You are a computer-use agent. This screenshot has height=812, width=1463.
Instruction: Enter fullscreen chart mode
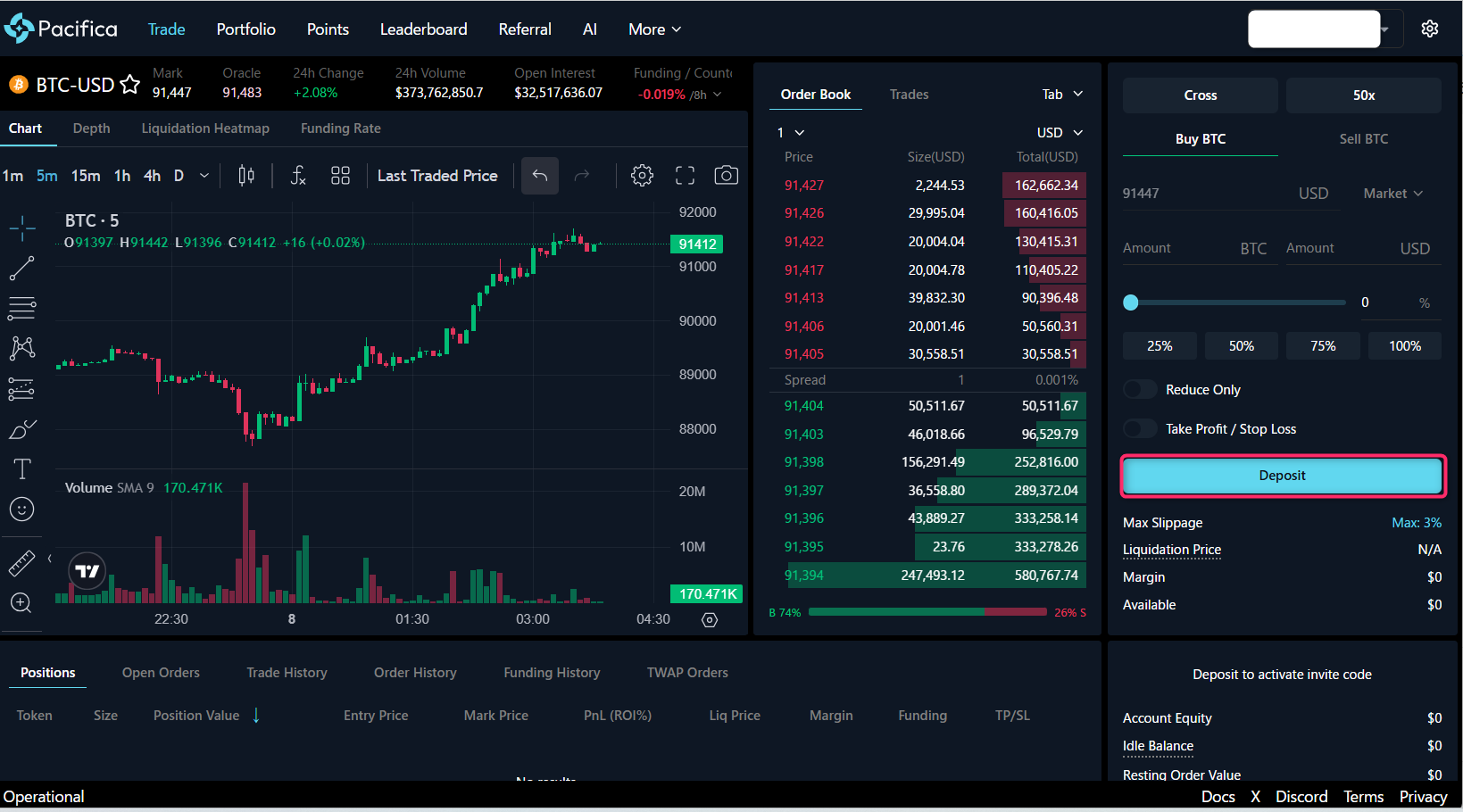(x=685, y=176)
